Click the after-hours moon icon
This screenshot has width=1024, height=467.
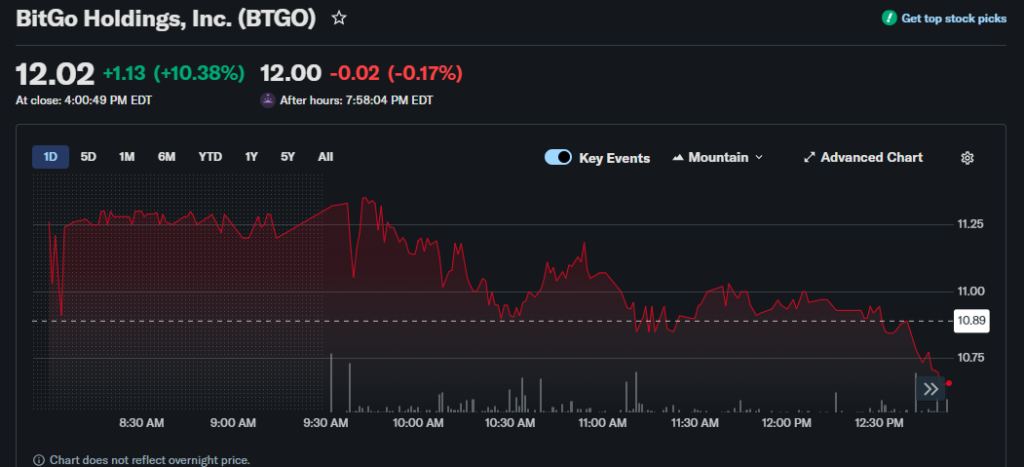[267, 100]
